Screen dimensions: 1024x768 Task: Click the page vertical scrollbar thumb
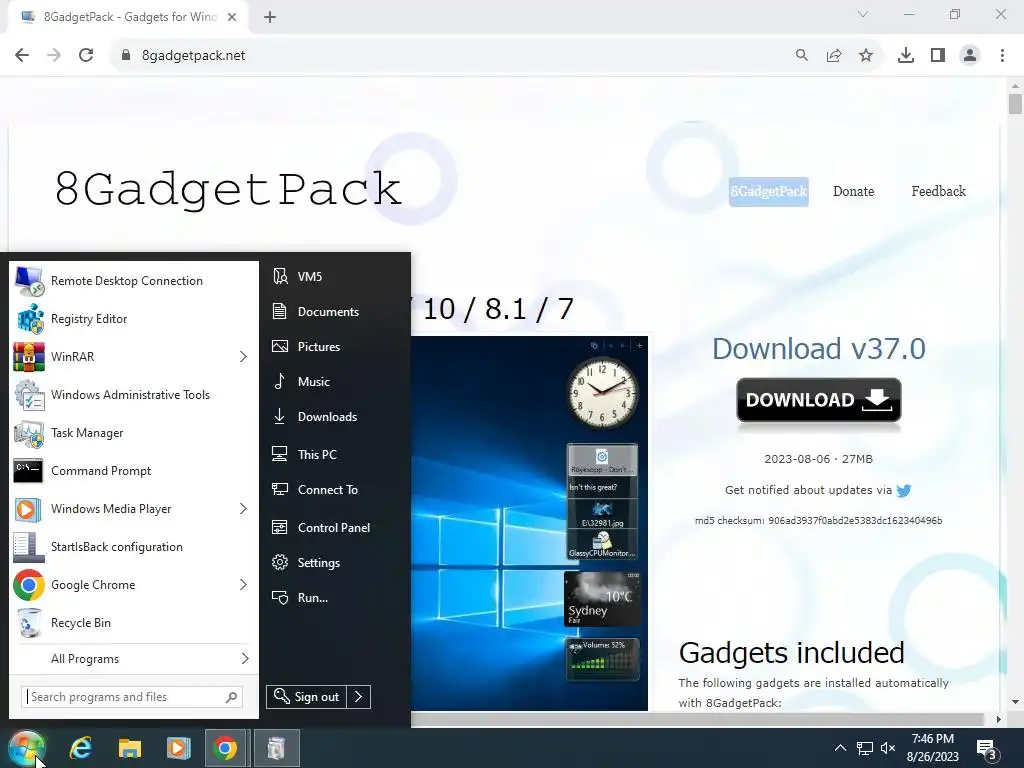coord(1015,104)
